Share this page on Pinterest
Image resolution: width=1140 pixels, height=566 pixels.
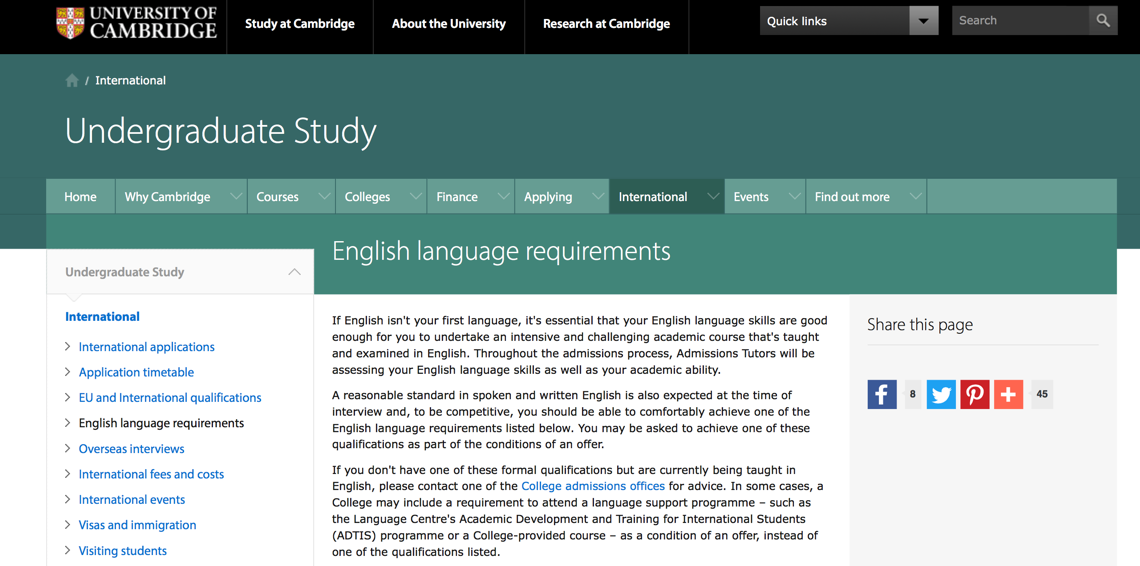pos(975,394)
